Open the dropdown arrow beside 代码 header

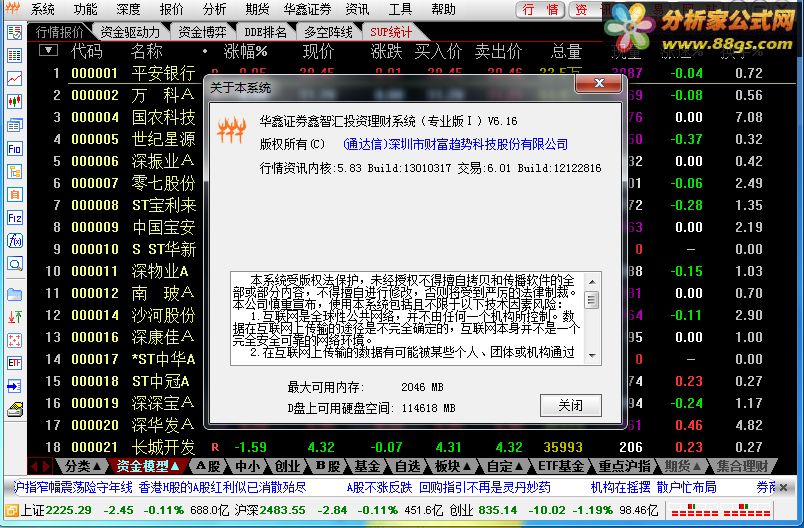click(x=48, y=50)
